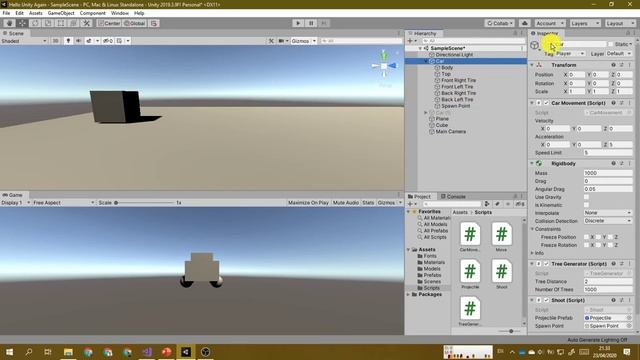
Task: Open the Window menu
Action: [120, 13]
